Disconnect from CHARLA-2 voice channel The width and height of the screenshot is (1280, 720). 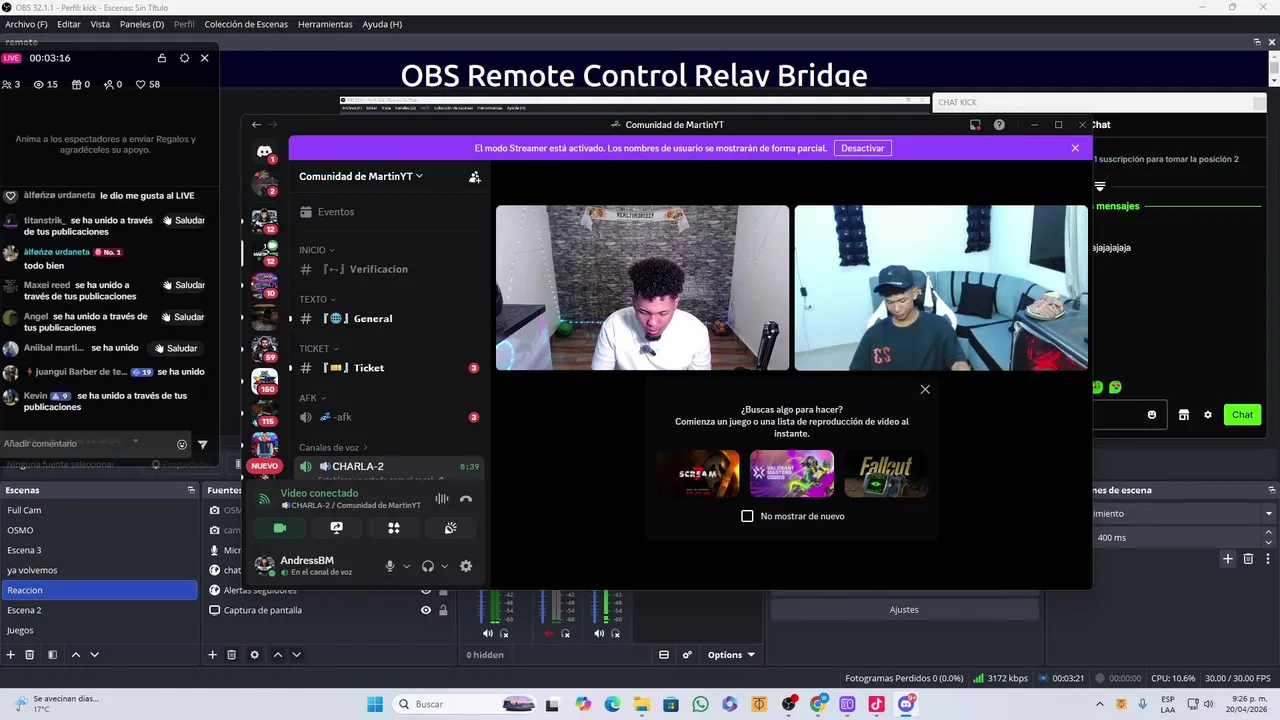[466, 498]
